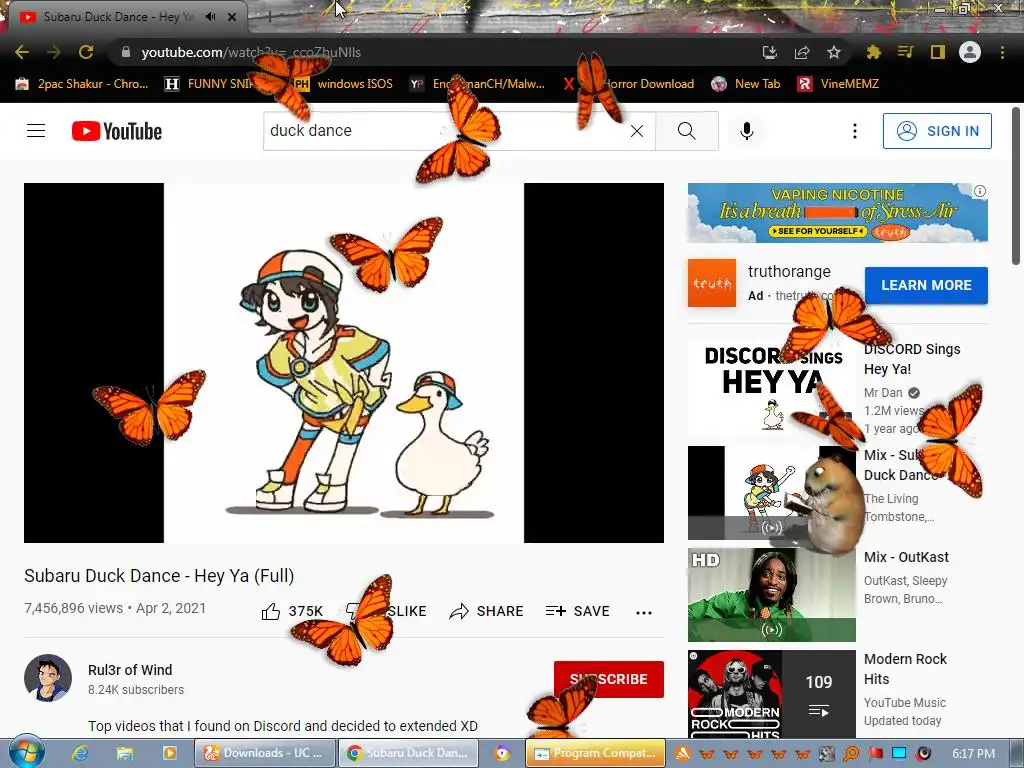Close the Subaru Duck Dance tab
This screenshot has height=768, width=1024.
(232, 17)
